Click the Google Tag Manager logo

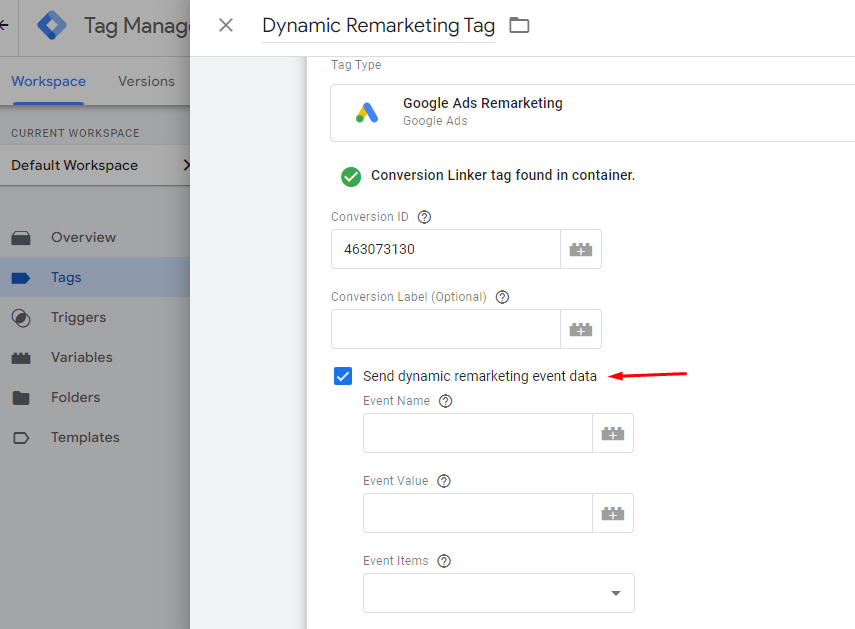pyautogui.click(x=52, y=25)
